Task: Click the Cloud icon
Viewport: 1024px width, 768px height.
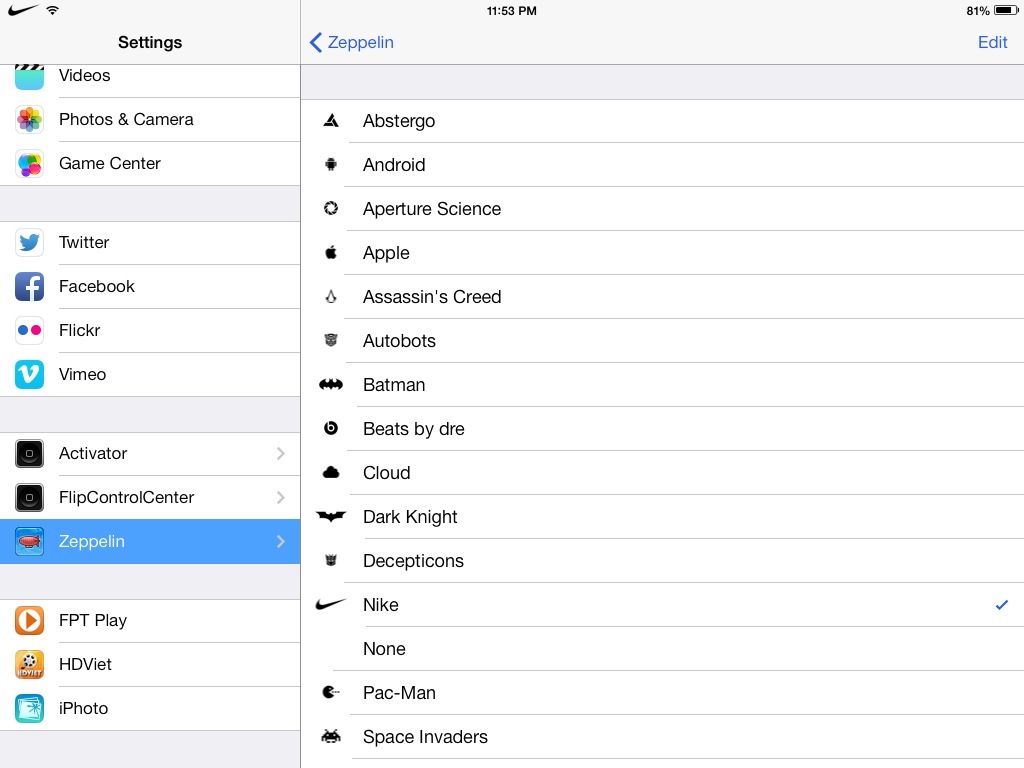Action: pyautogui.click(x=331, y=472)
